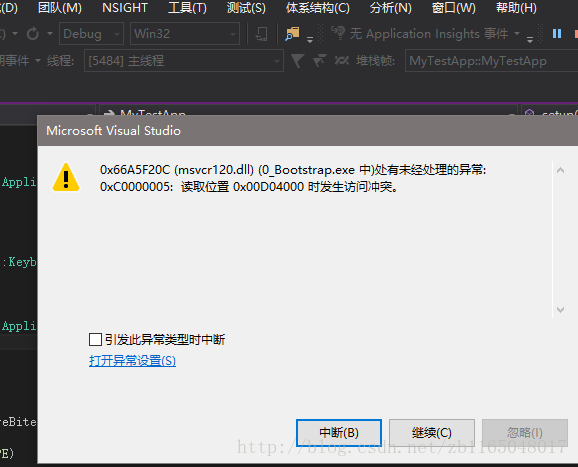Screen dimensions: 578x467
Task: Check 引发此异常类型时中断 checkbox
Action: click(95, 339)
